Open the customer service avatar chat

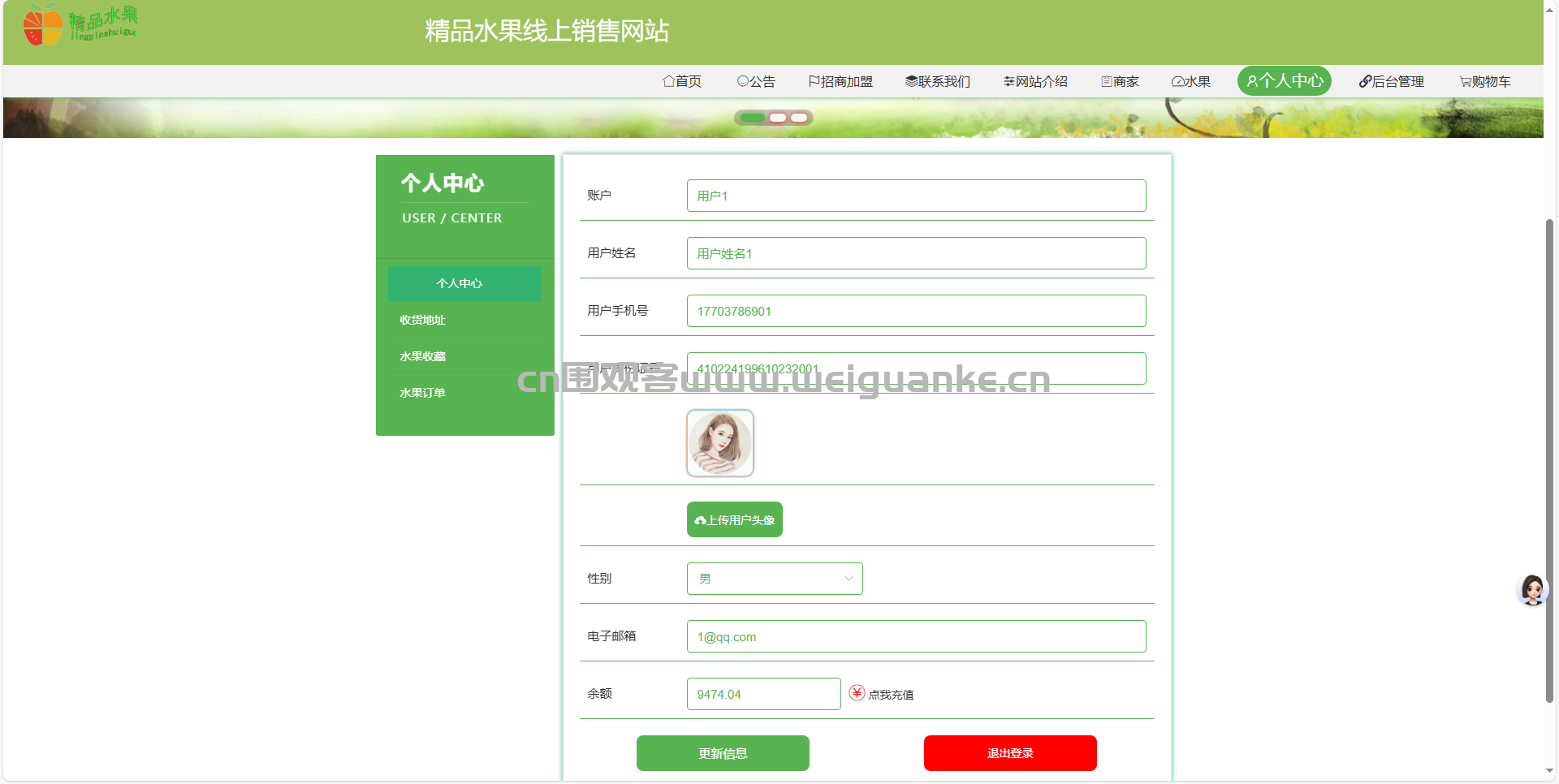1532,590
